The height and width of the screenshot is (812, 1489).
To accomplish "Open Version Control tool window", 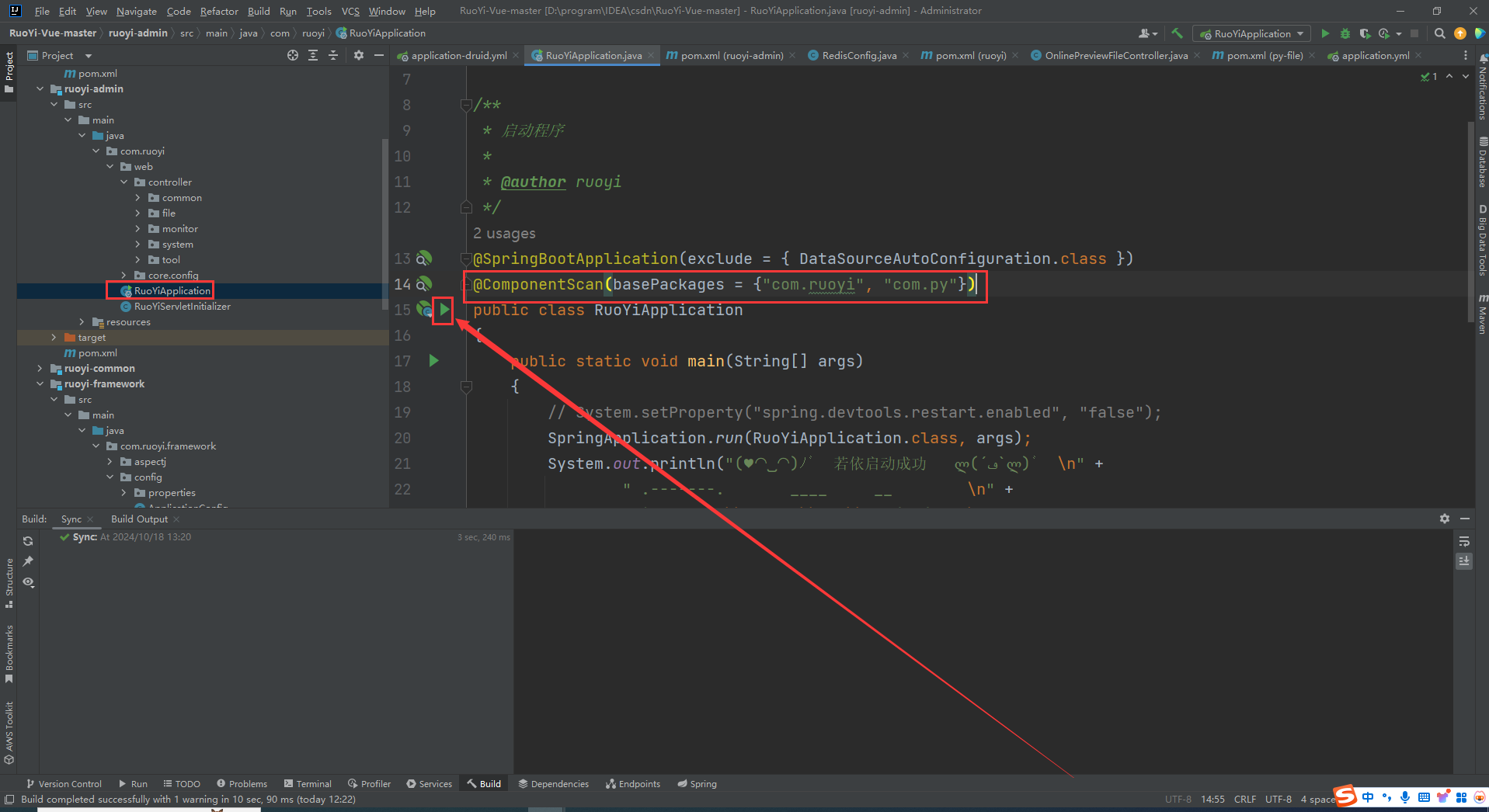I will coord(64,783).
